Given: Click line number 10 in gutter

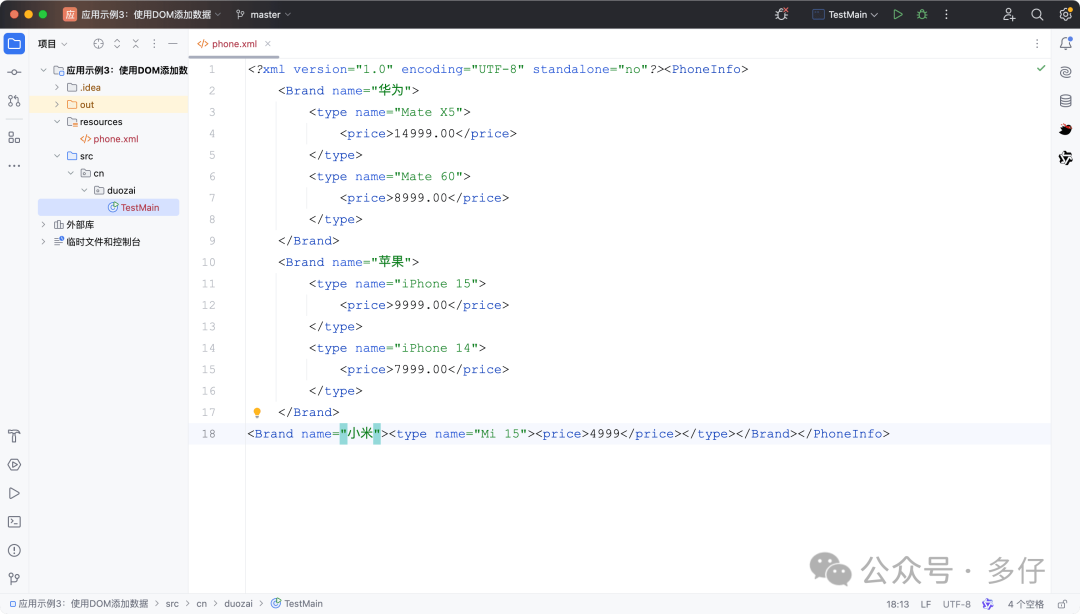Looking at the screenshot, I should click(209, 262).
